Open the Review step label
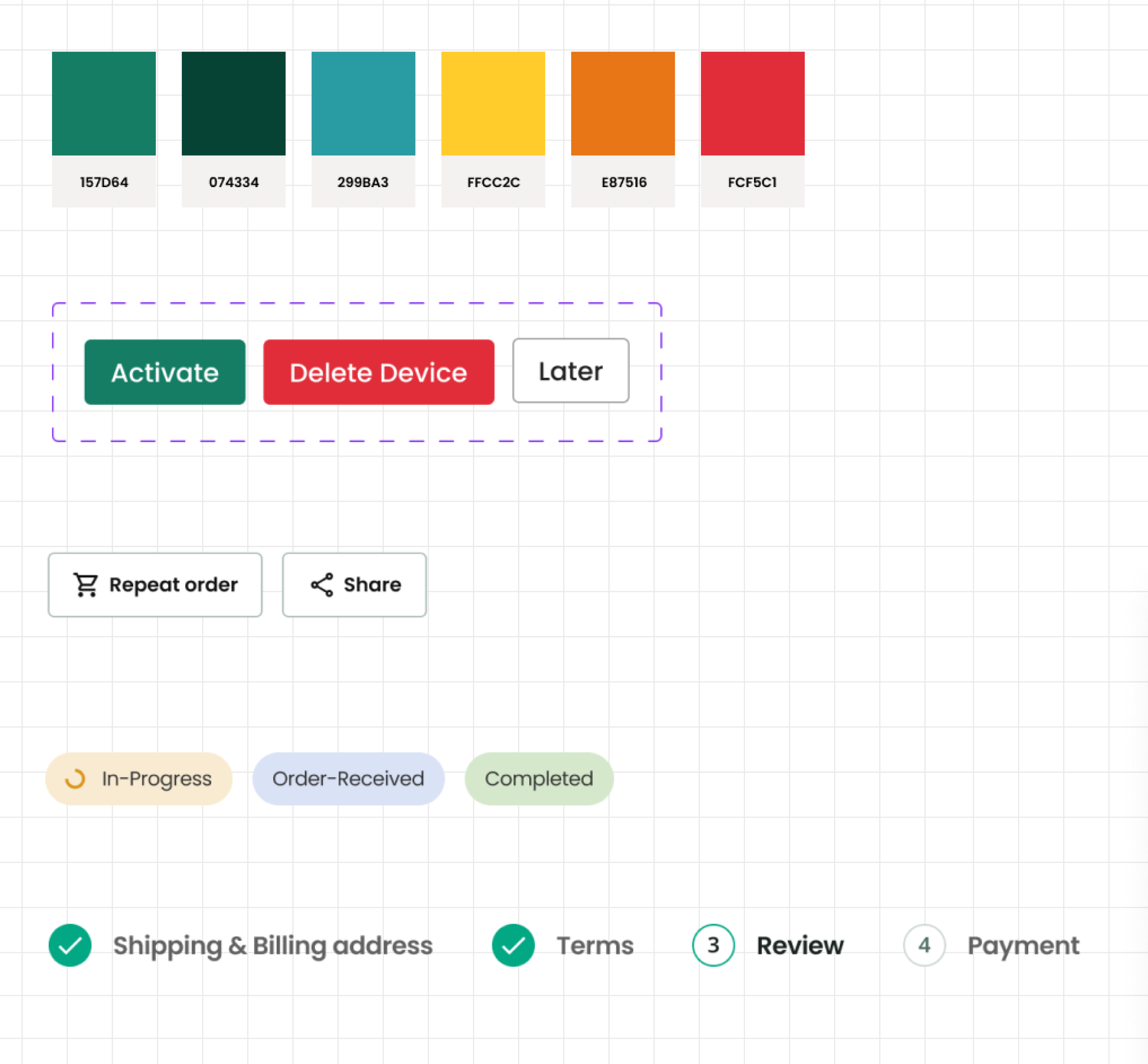Image resolution: width=1148 pixels, height=1064 pixels. (800, 945)
